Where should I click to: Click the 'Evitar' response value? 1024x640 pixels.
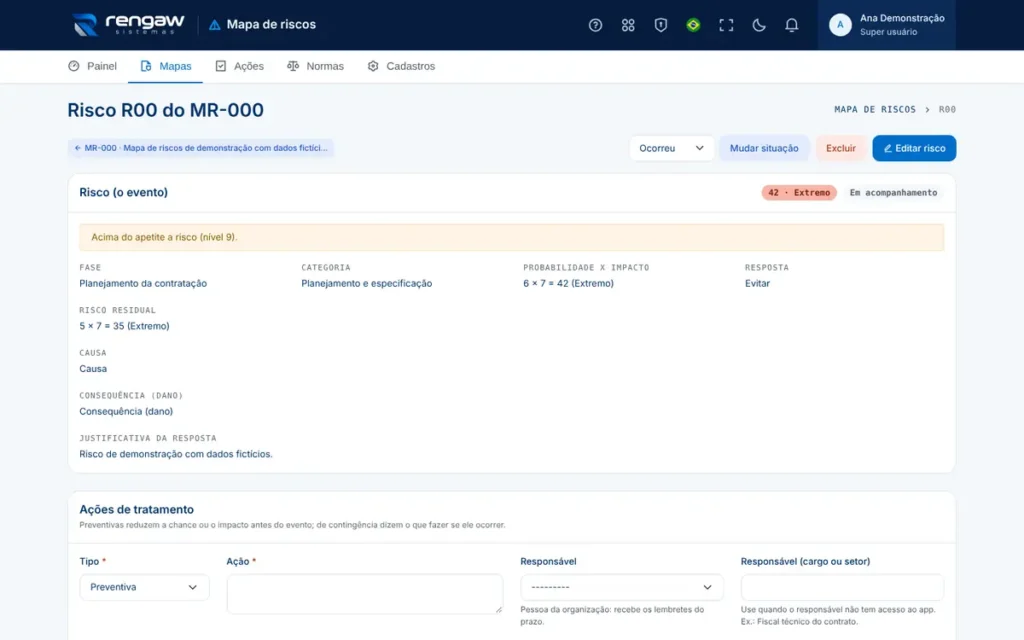click(757, 283)
